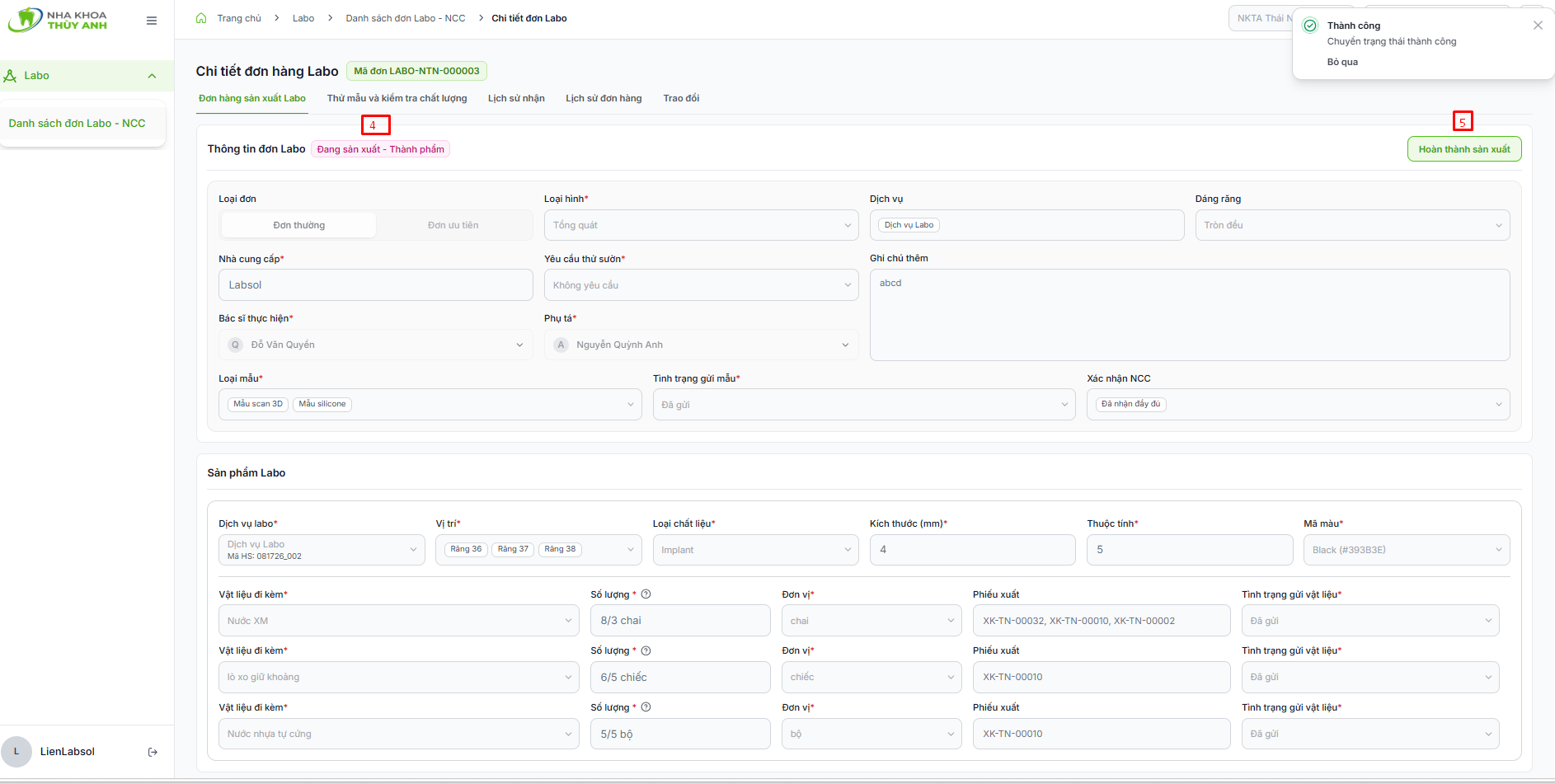Select Đơn thường order type
The image size is (1555, 784).
(x=299, y=225)
